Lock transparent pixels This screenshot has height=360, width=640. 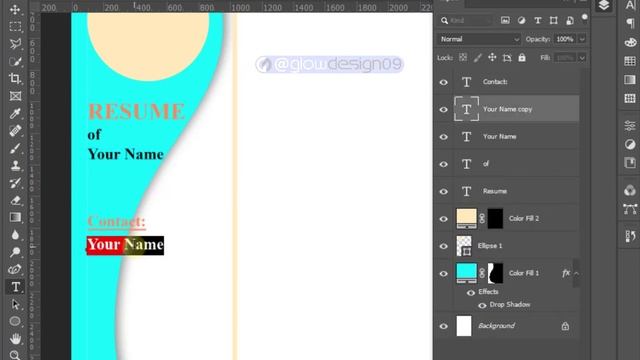pos(463,58)
